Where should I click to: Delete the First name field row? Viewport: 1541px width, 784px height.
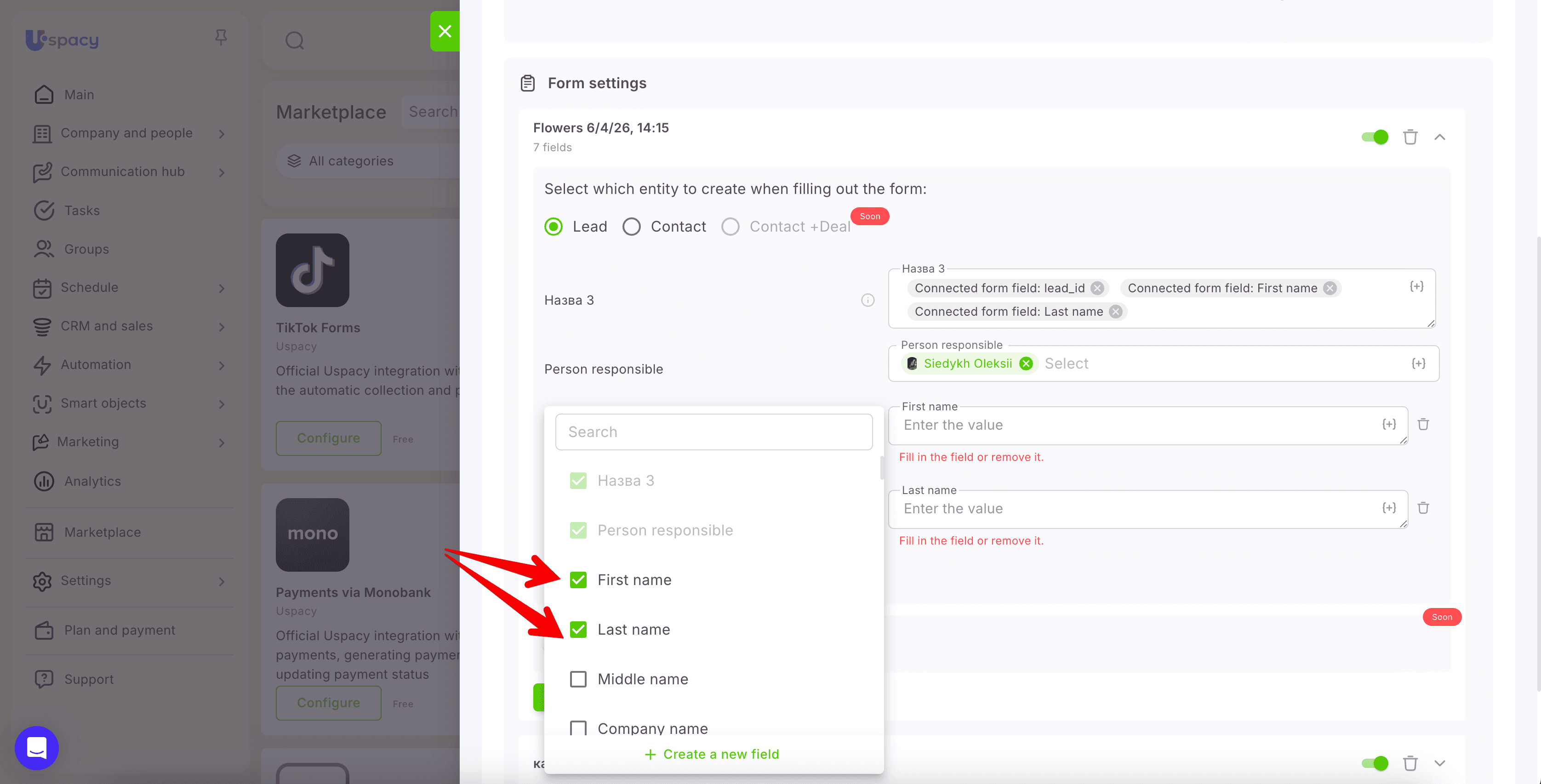[x=1423, y=424]
